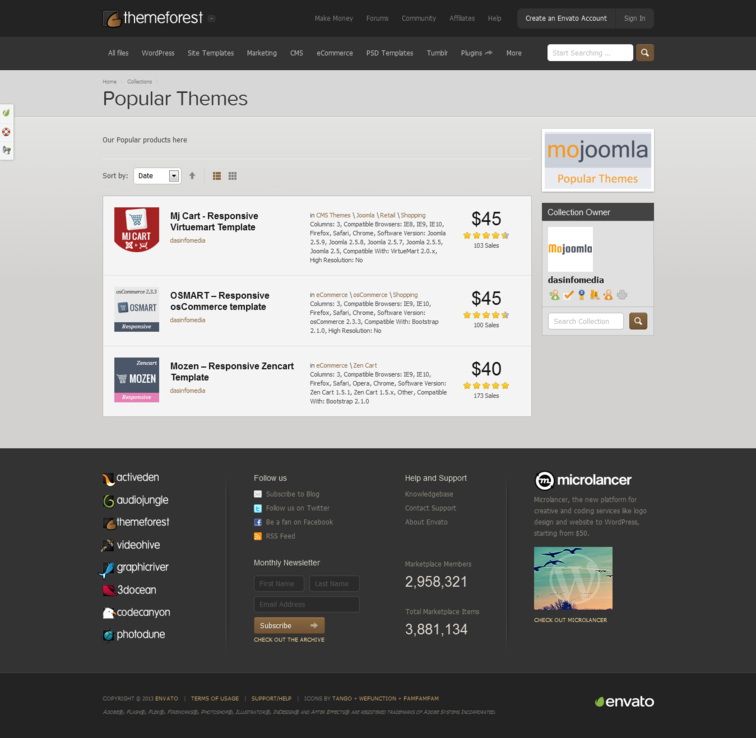Click the microlancer logo
The width and height of the screenshot is (756, 738).
[x=583, y=480]
